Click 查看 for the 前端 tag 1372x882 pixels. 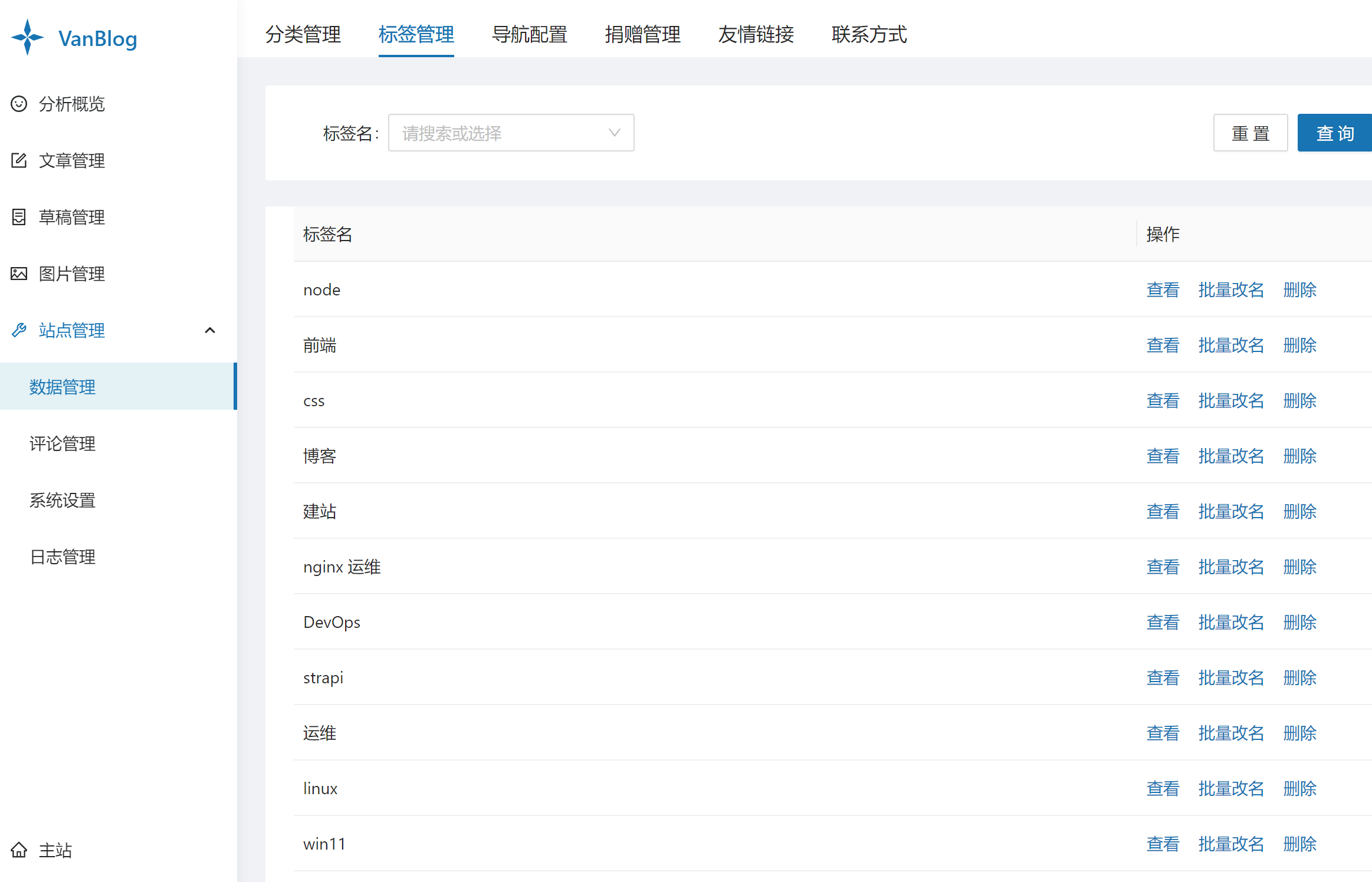1163,345
